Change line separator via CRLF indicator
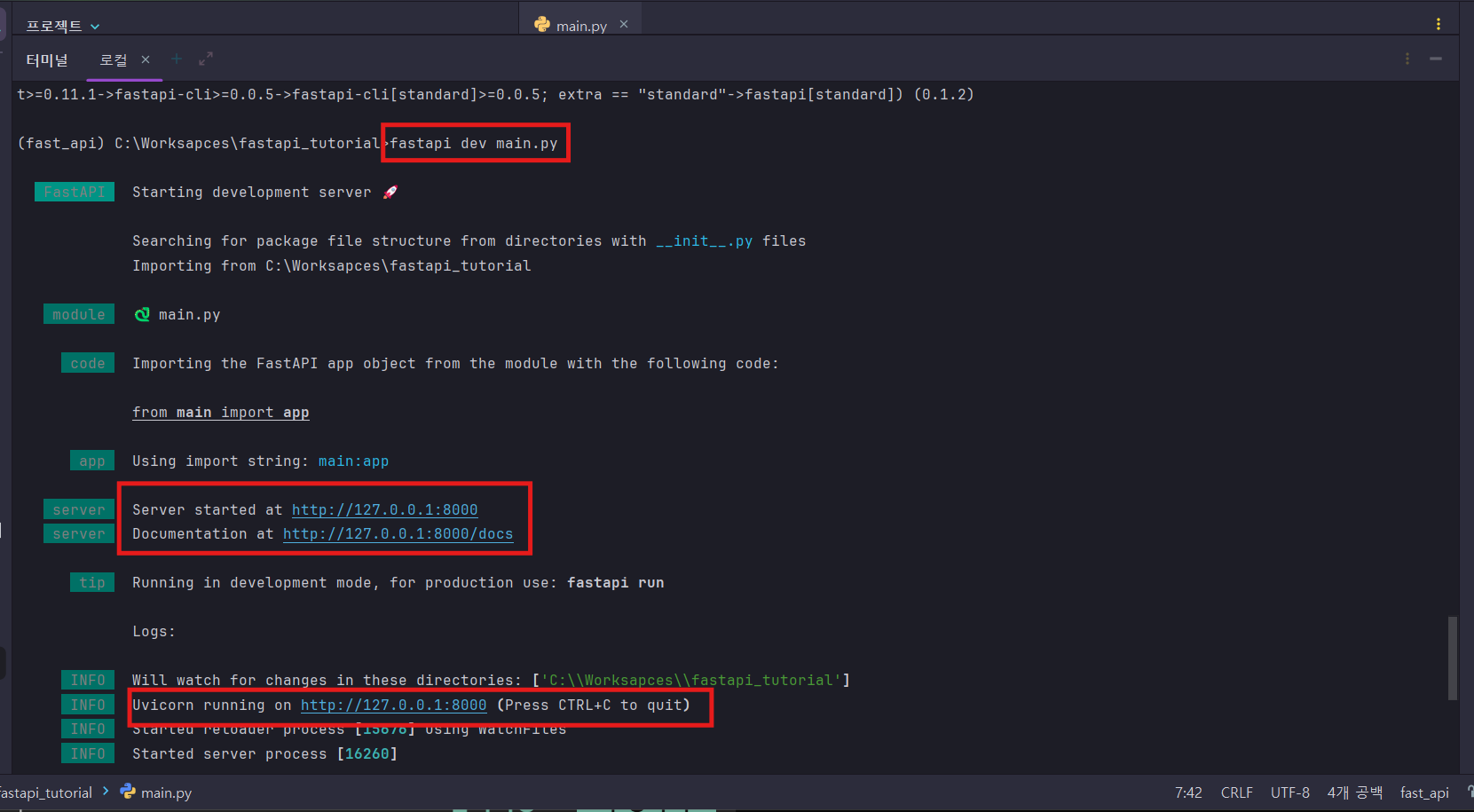Viewport: 1474px width, 812px height. click(1237, 792)
